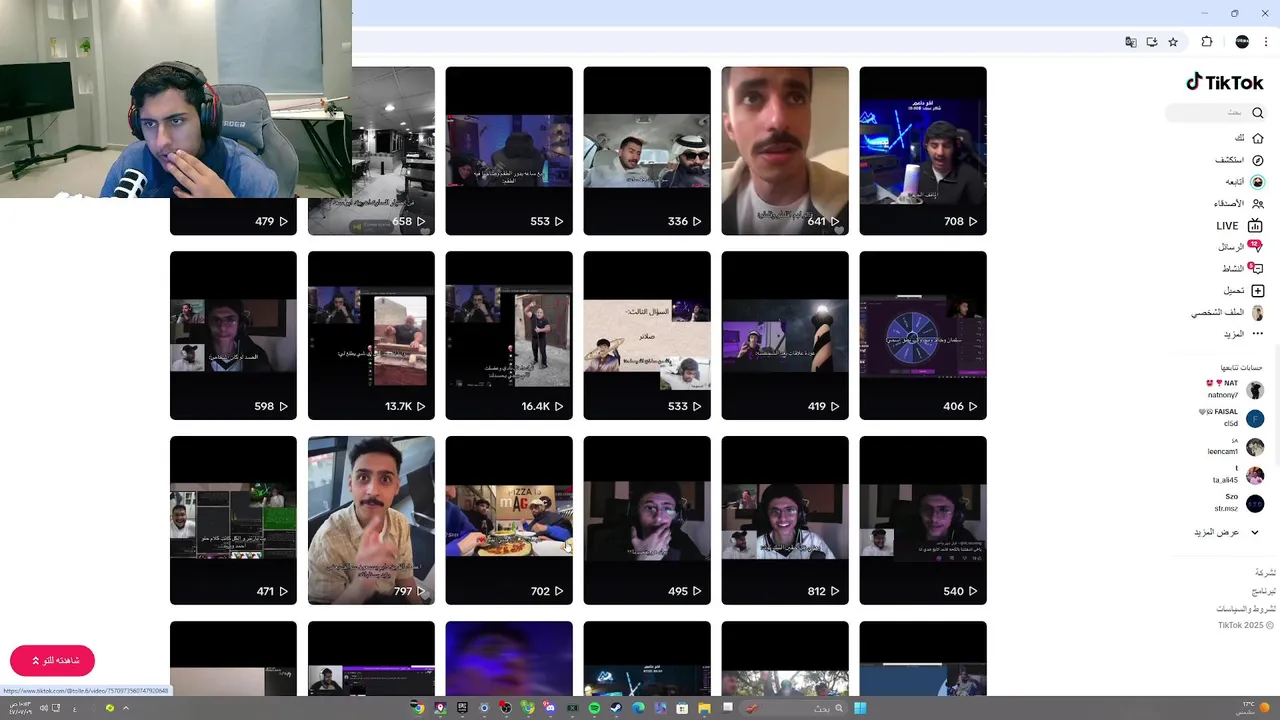Open the video with 419 views
Viewport: 1280px width, 720px height.
tap(785, 335)
